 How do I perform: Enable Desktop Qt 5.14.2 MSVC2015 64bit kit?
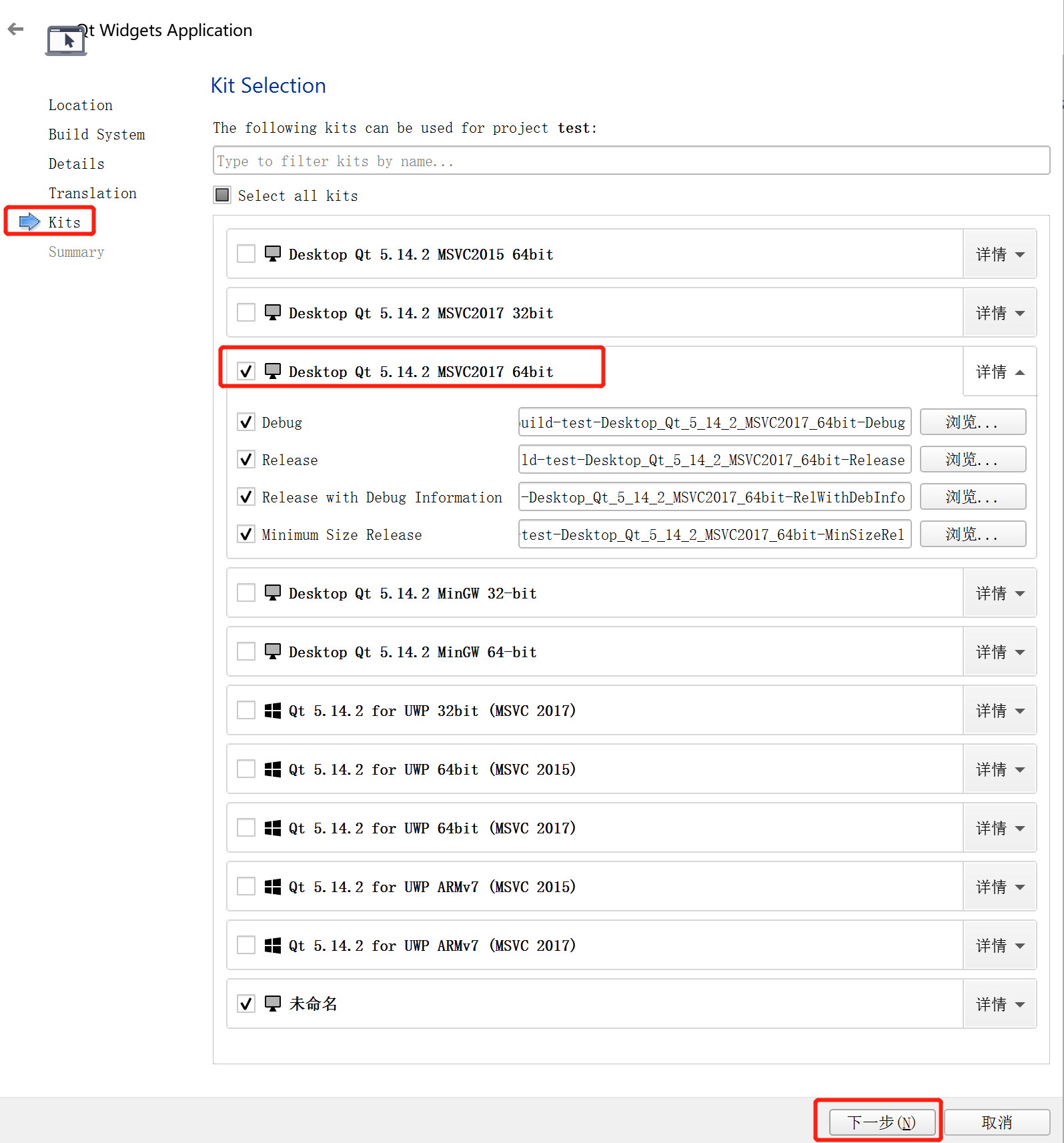[246, 254]
